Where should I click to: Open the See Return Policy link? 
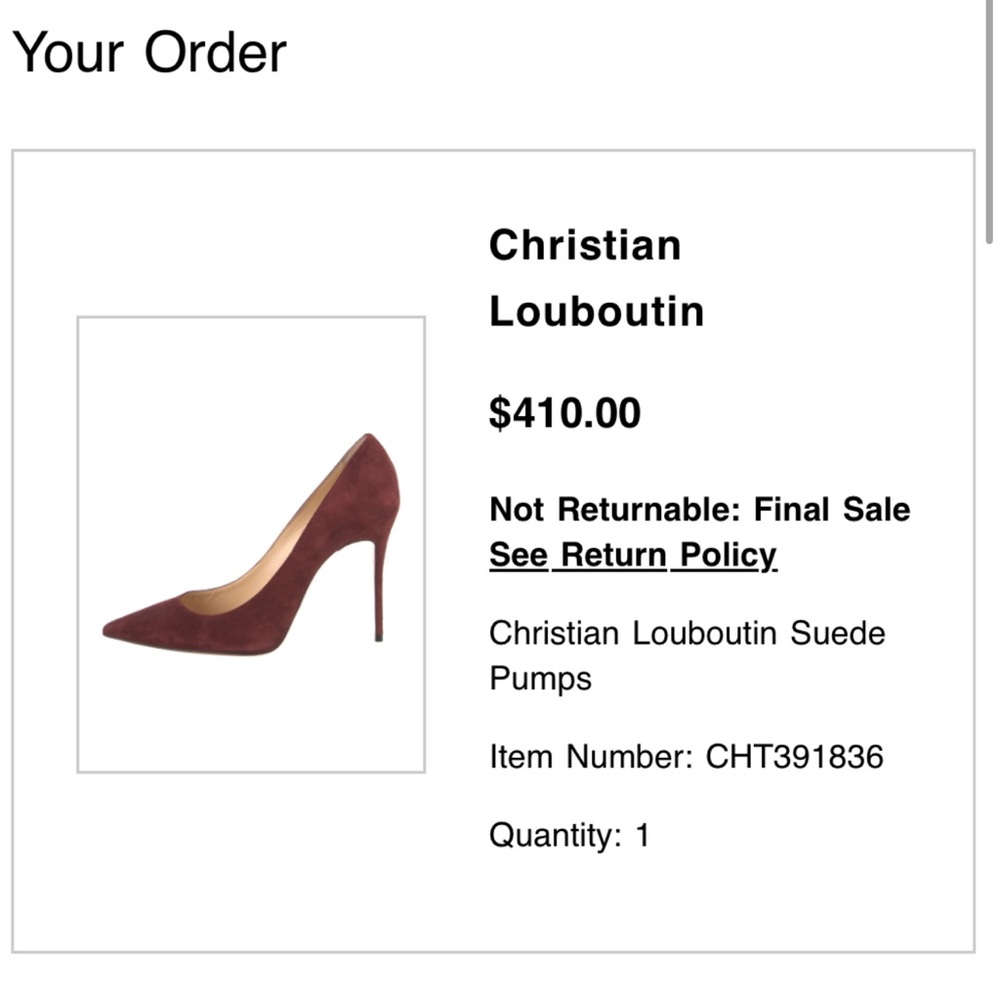click(631, 554)
